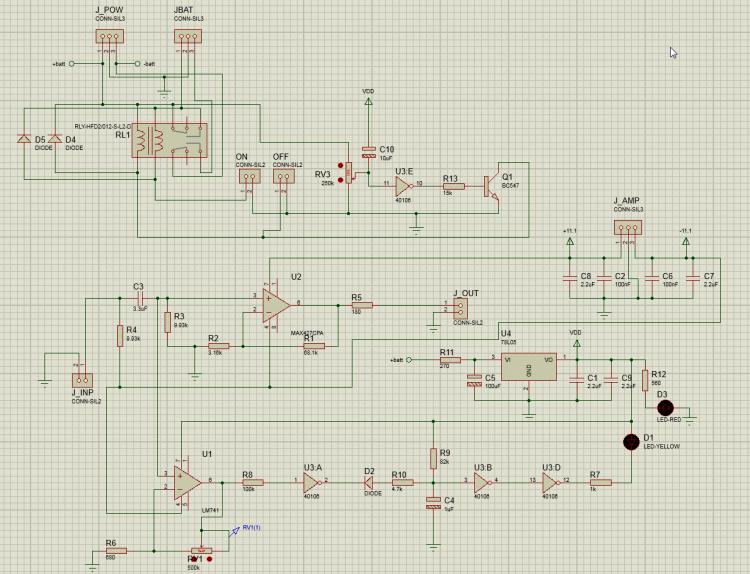Viewport: 750px width, 574px height.
Task: Select capacitor C6
Action: point(651,278)
